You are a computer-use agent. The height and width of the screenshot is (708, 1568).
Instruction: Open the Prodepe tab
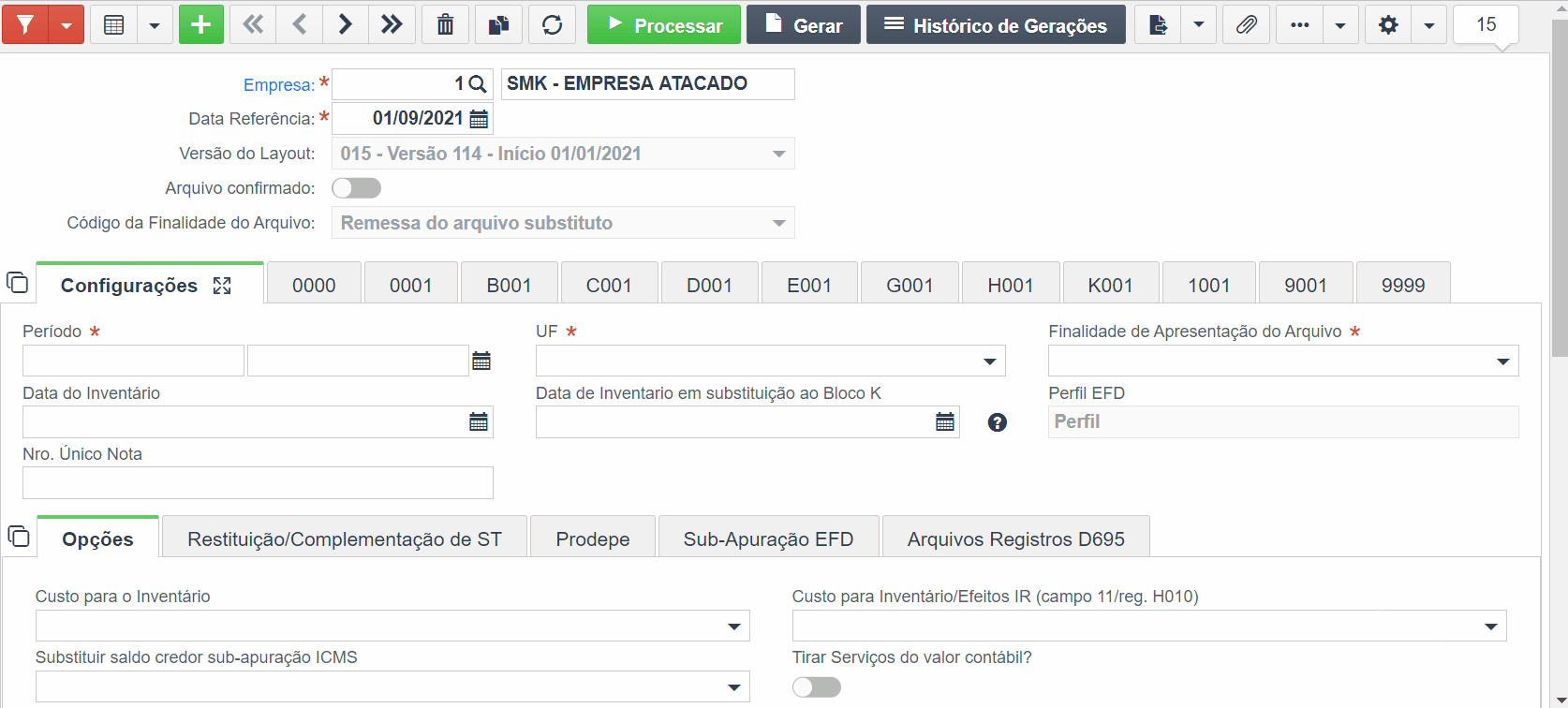click(593, 538)
